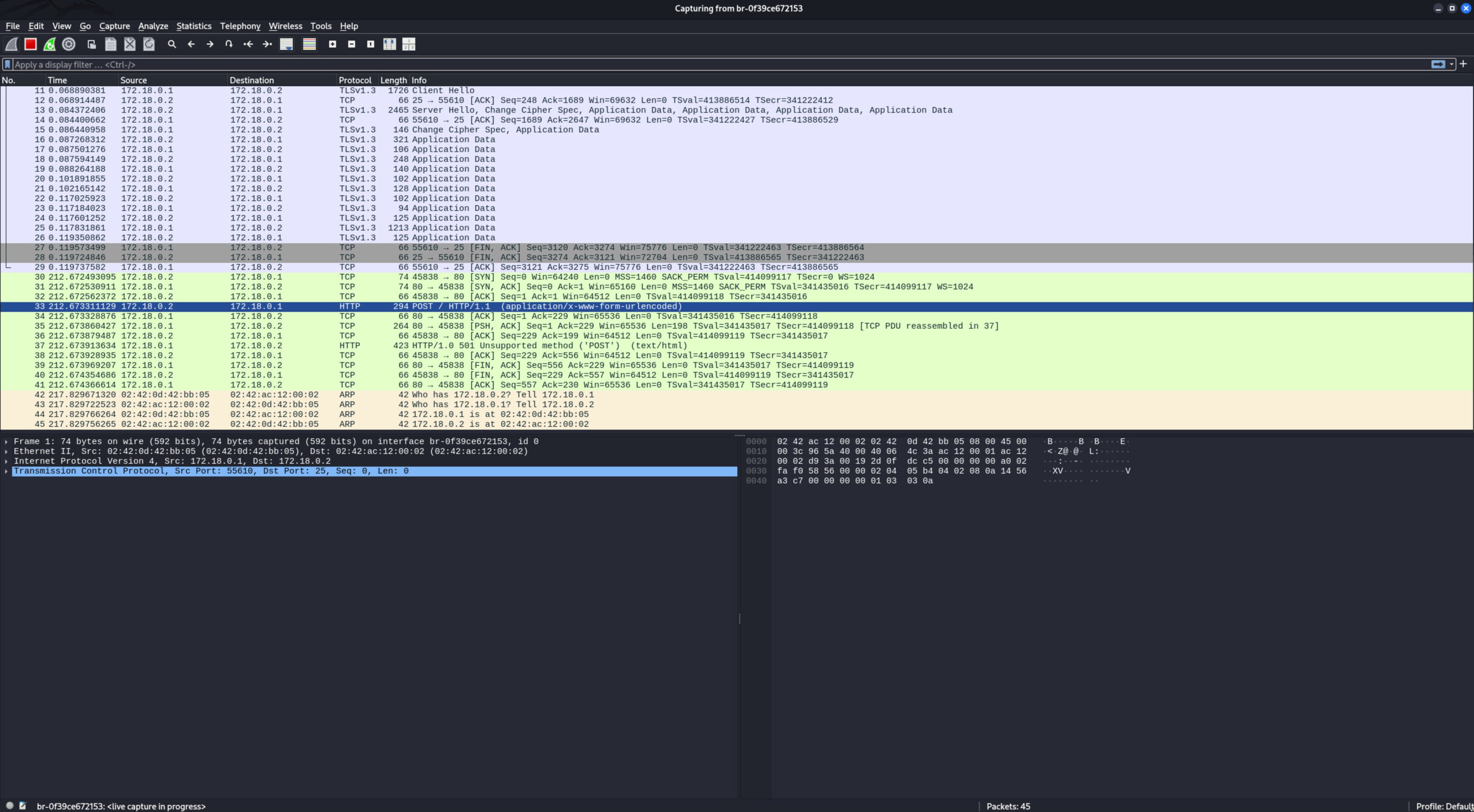
Task: Select packet 13 Server Hello row
Action: 737,110
